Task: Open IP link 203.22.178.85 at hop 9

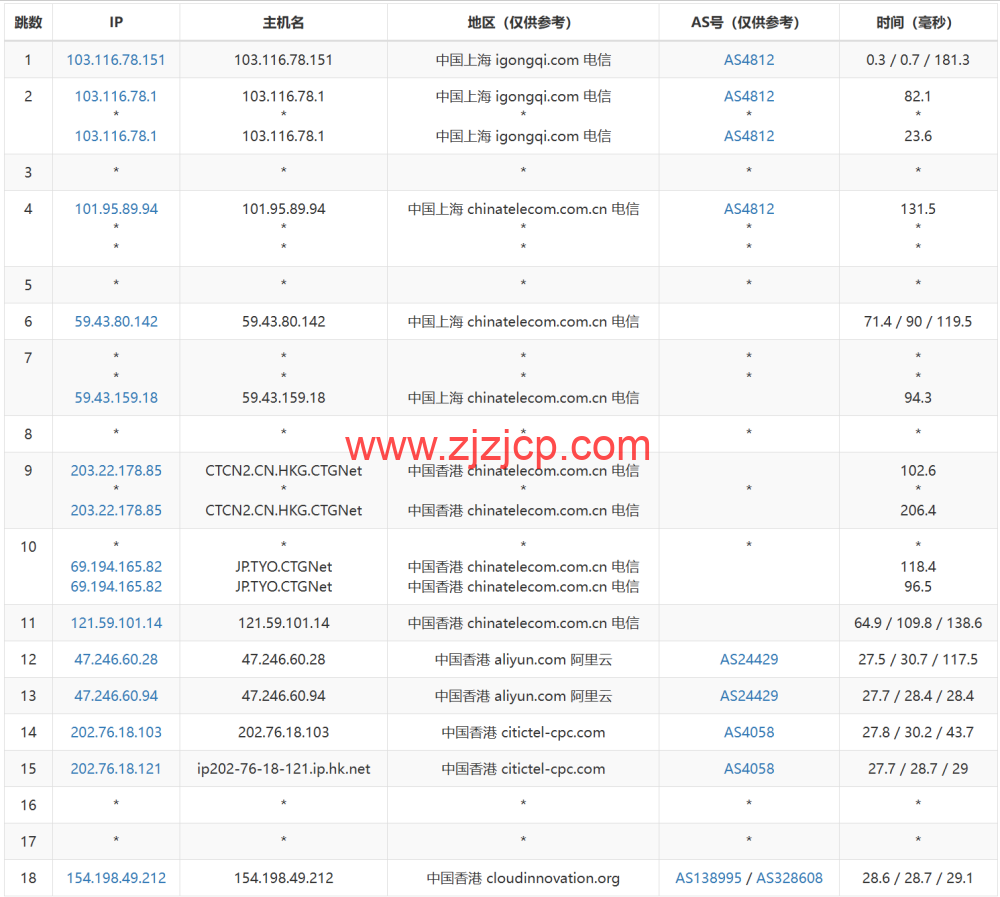Action: coord(115,470)
